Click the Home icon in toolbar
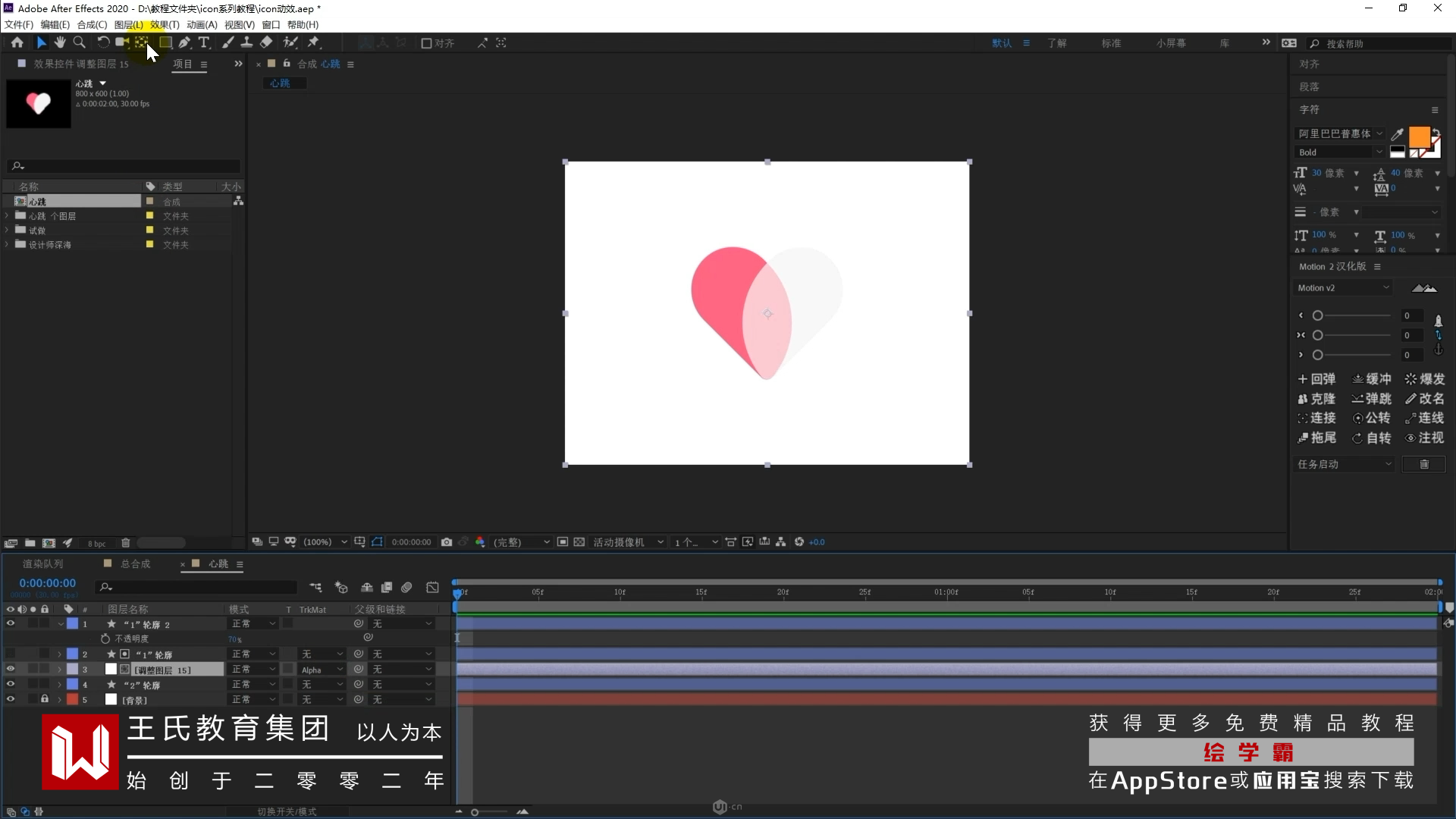This screenshot has width=1456, height=819. [x=17, y=42]
